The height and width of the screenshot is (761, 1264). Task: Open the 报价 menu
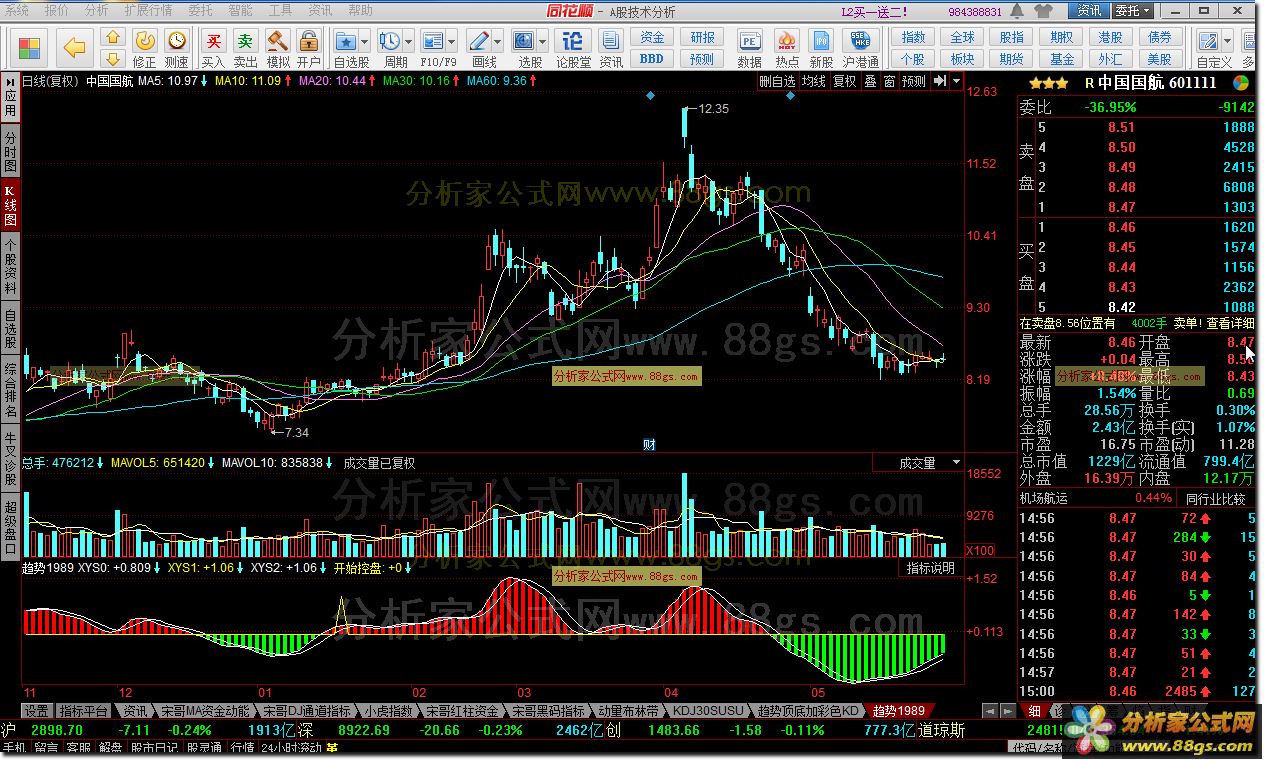[x=57, y=10]
